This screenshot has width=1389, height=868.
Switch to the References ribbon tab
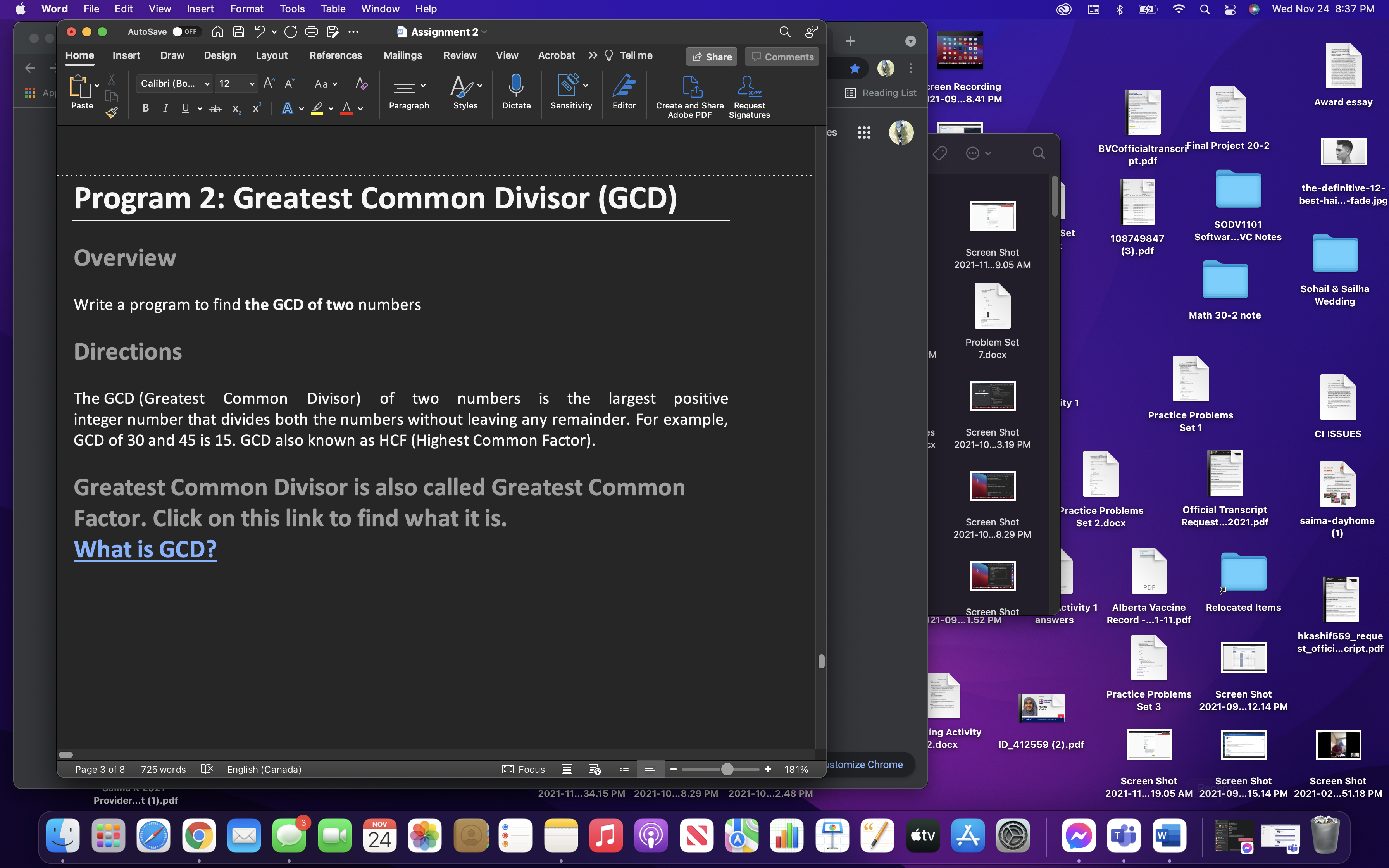[x=336, y=55]
